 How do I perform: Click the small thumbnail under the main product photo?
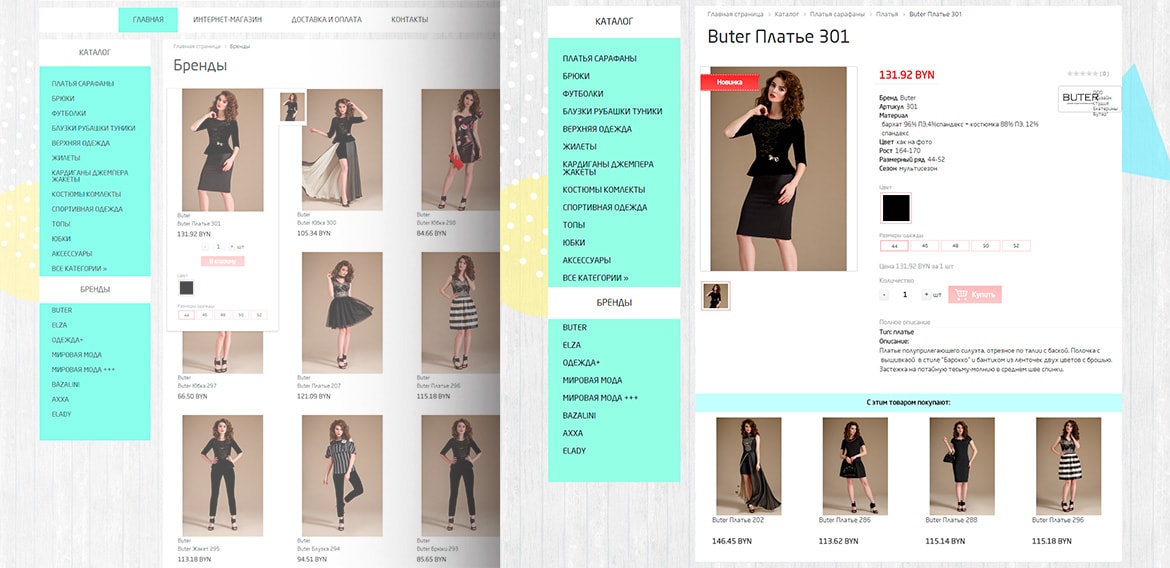click(716, 296)
